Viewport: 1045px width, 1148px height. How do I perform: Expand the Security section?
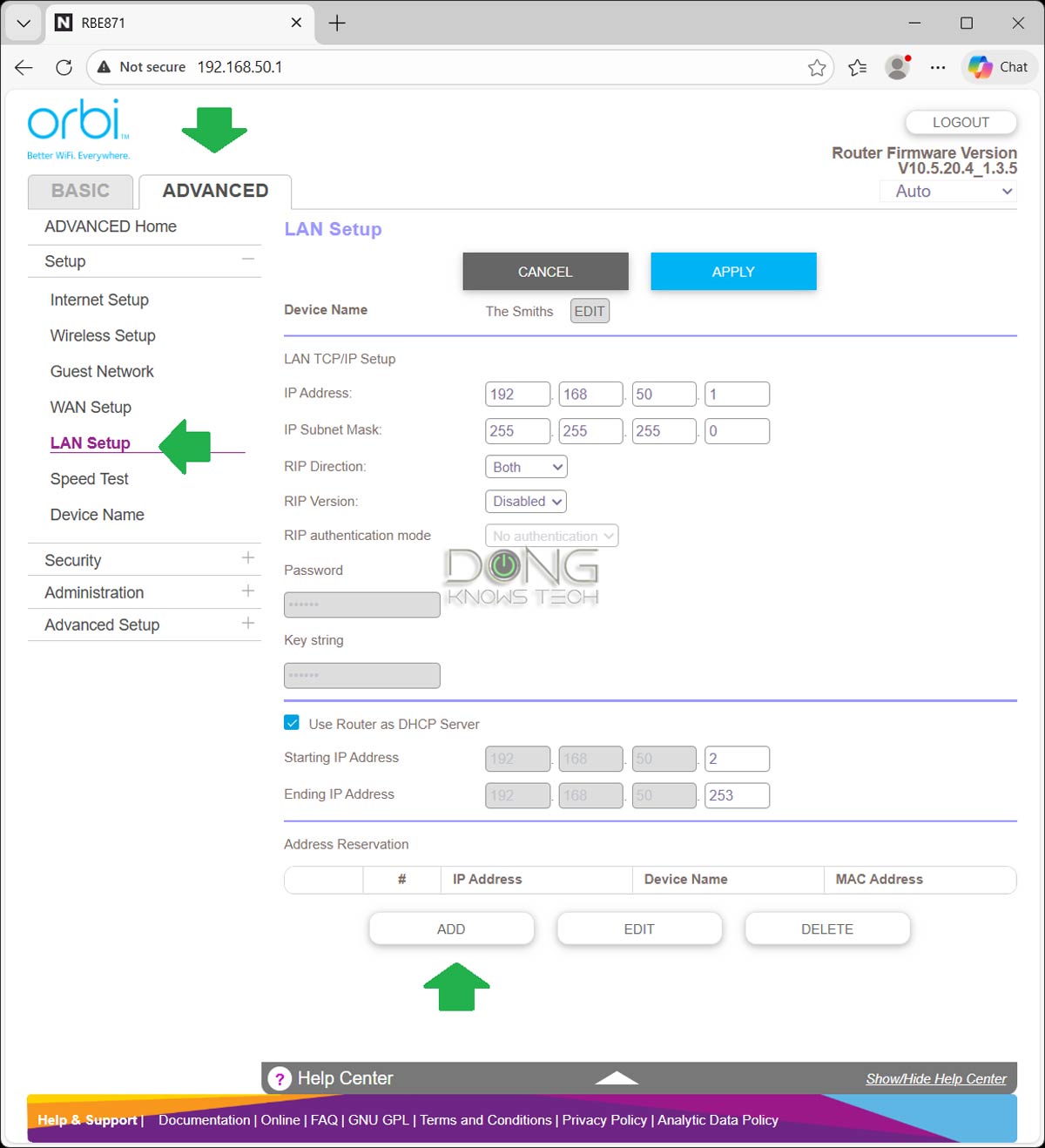248,558
